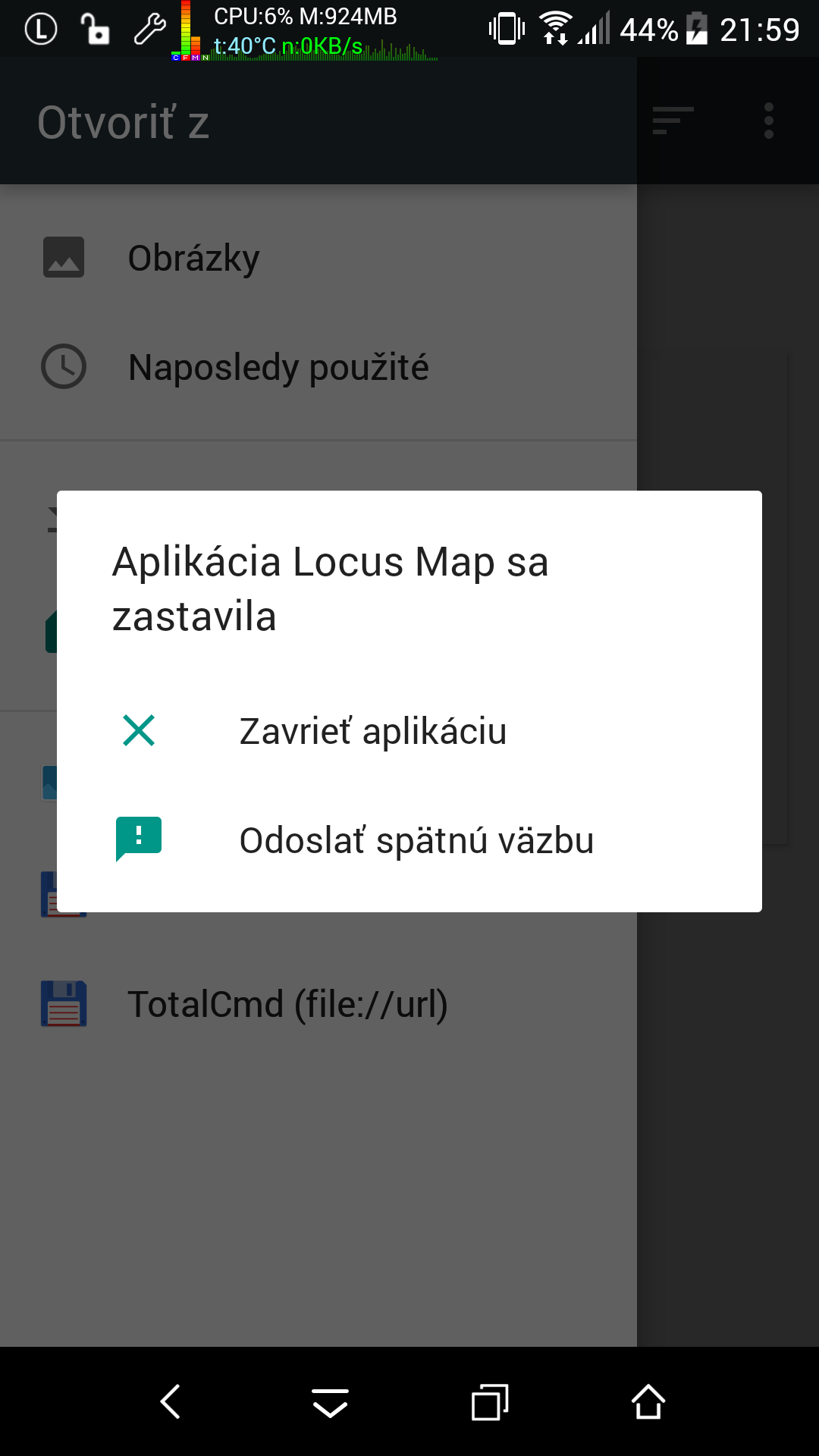819x1456 pixels.
Task: Tap the Otvoriť z title
Action: pyautogui.click(x=124, y=122)
